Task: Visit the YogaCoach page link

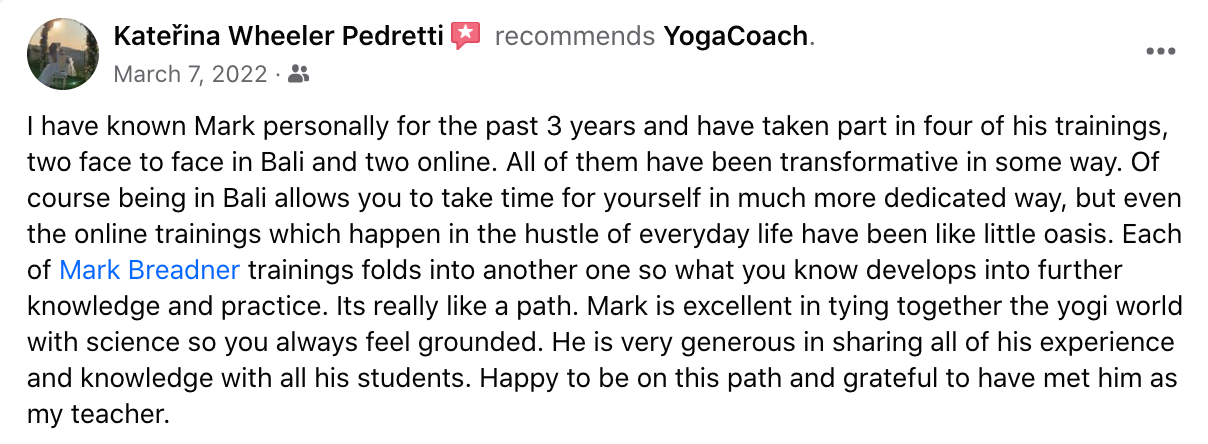Action: point(736,37)
